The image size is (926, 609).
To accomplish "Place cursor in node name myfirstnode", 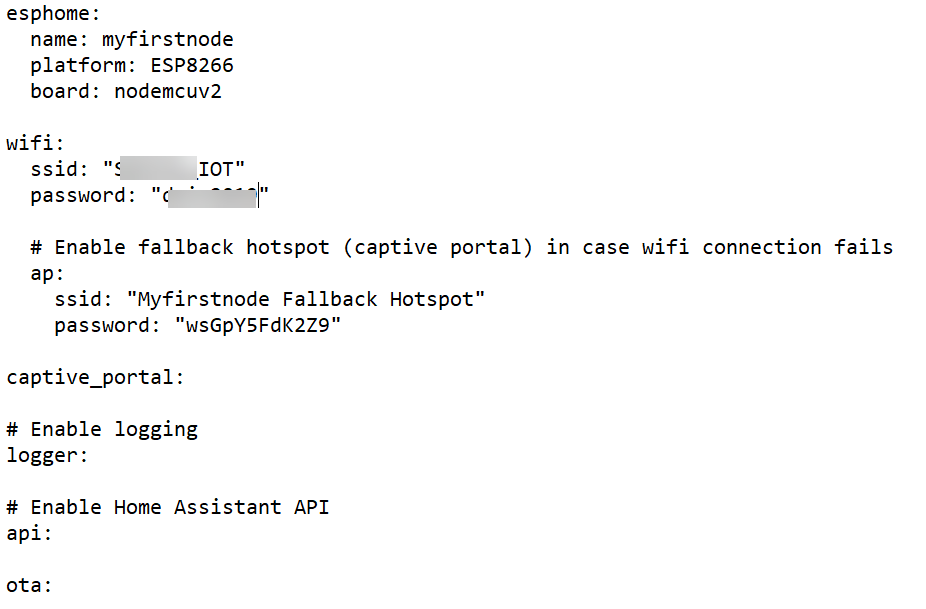I will click(167, 41).
